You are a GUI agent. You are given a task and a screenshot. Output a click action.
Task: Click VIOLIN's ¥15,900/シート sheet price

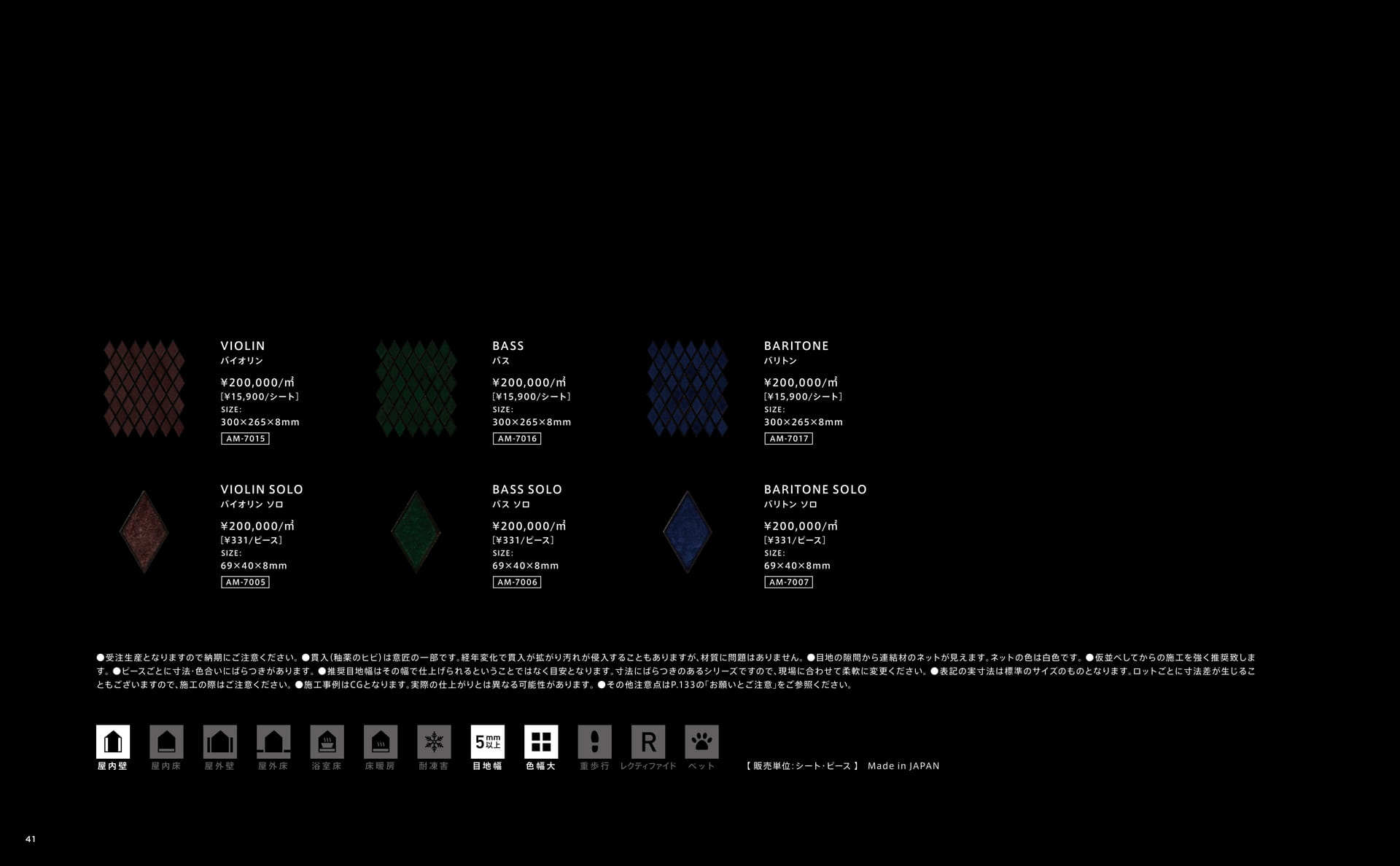[260, 397]
